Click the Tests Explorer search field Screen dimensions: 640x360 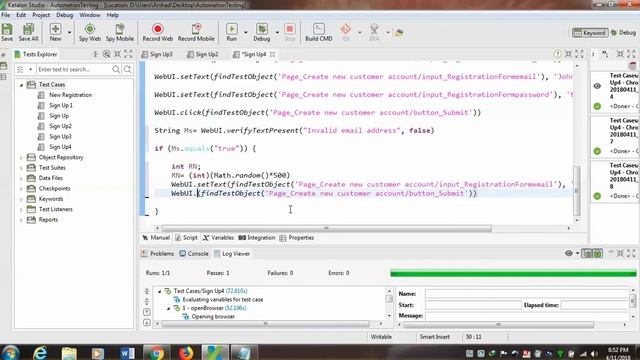pos(73,69)
